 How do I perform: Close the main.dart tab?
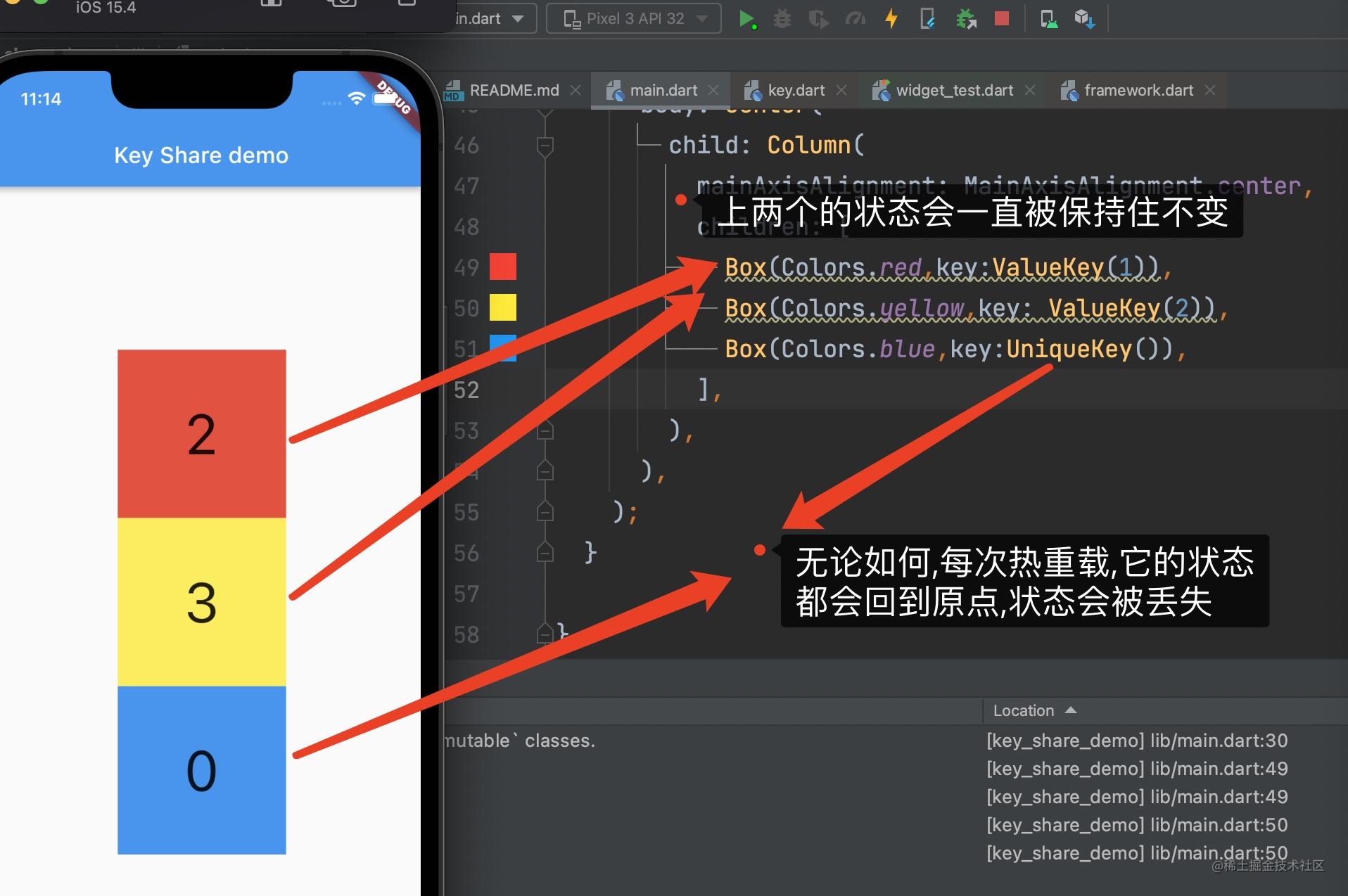pos(713,91)
